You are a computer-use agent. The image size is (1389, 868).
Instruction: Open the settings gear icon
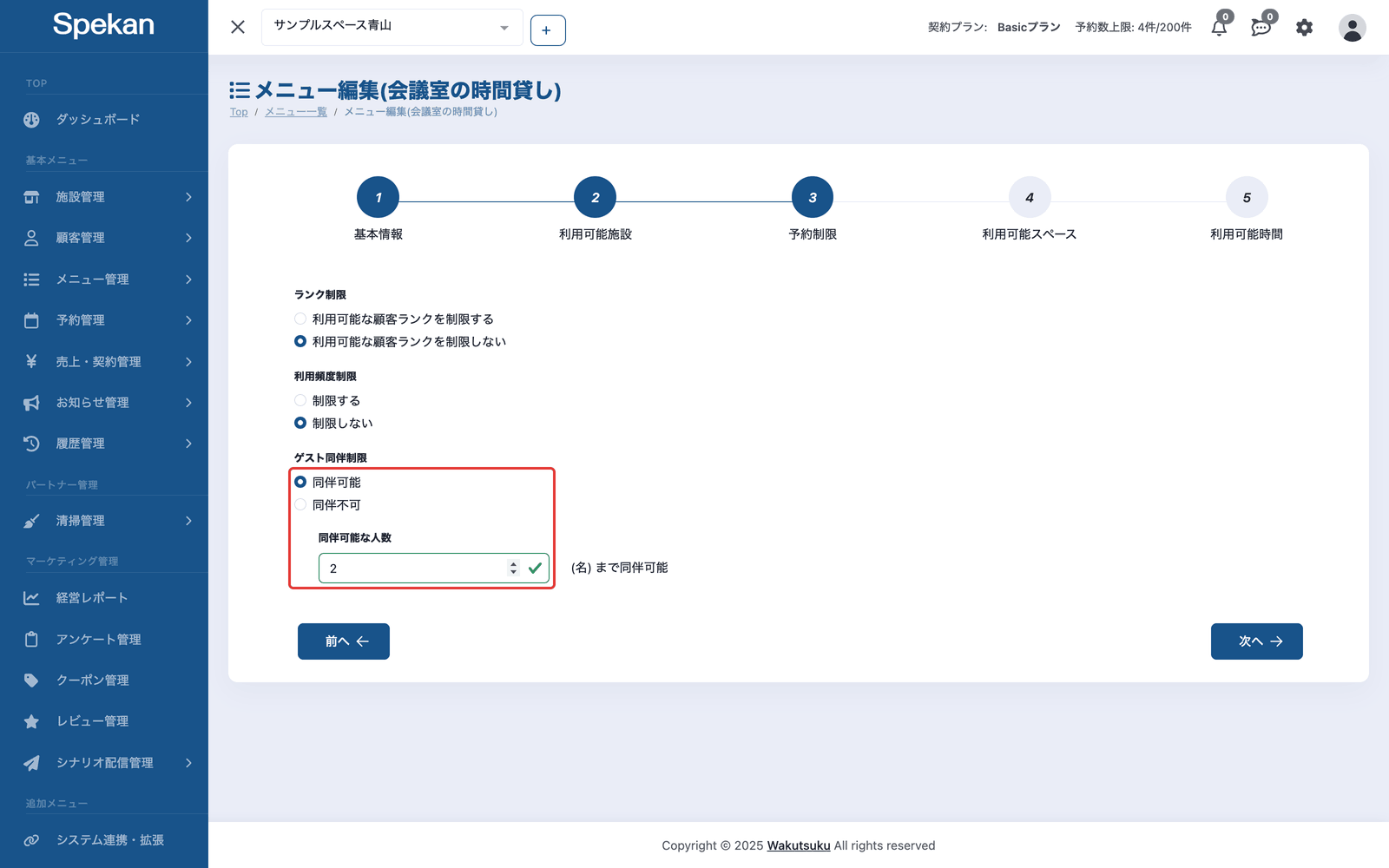click(x=1304, y=28)
